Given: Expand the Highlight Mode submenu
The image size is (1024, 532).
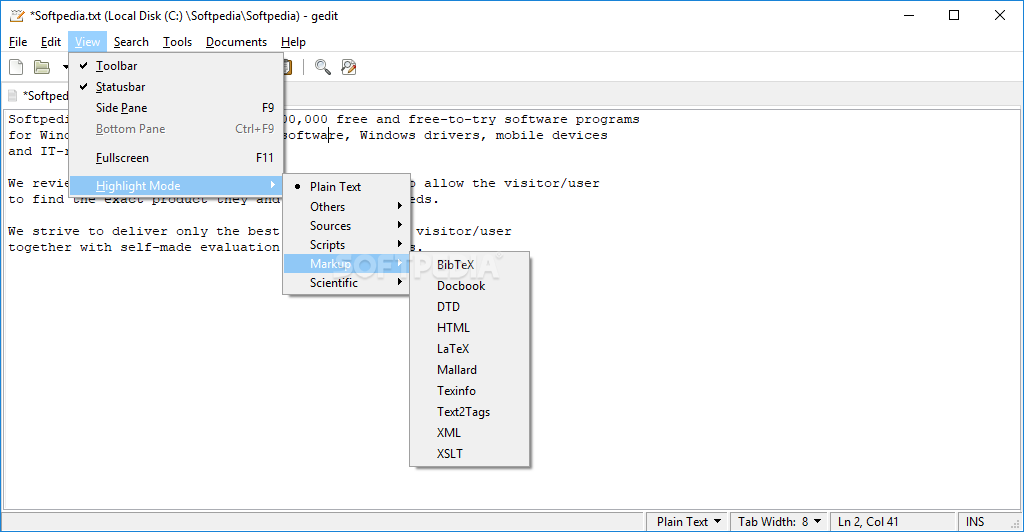Looking at the screenshot, I should click(176, 186).
